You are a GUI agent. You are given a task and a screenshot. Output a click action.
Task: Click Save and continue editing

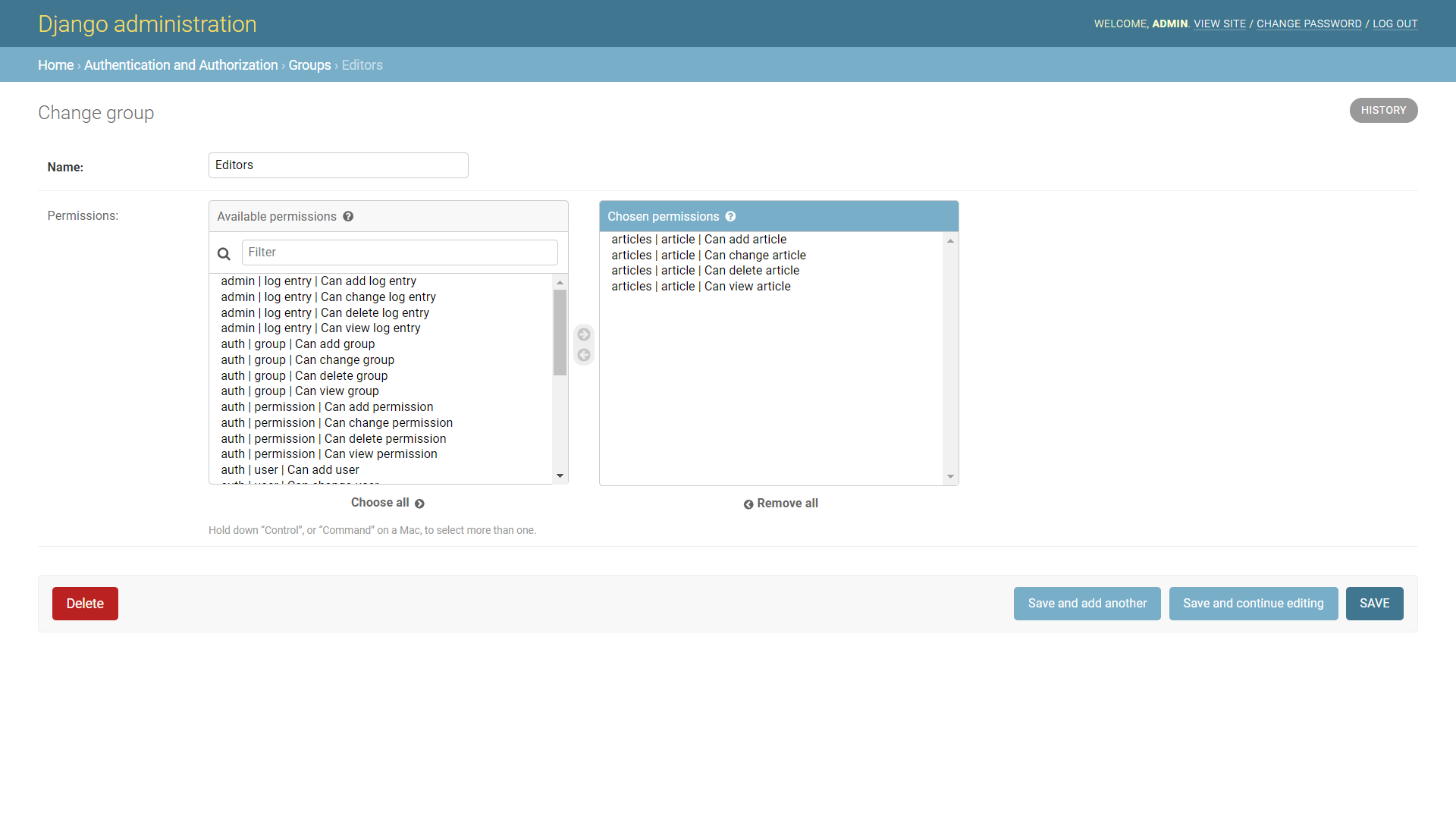coord(1254,604)
